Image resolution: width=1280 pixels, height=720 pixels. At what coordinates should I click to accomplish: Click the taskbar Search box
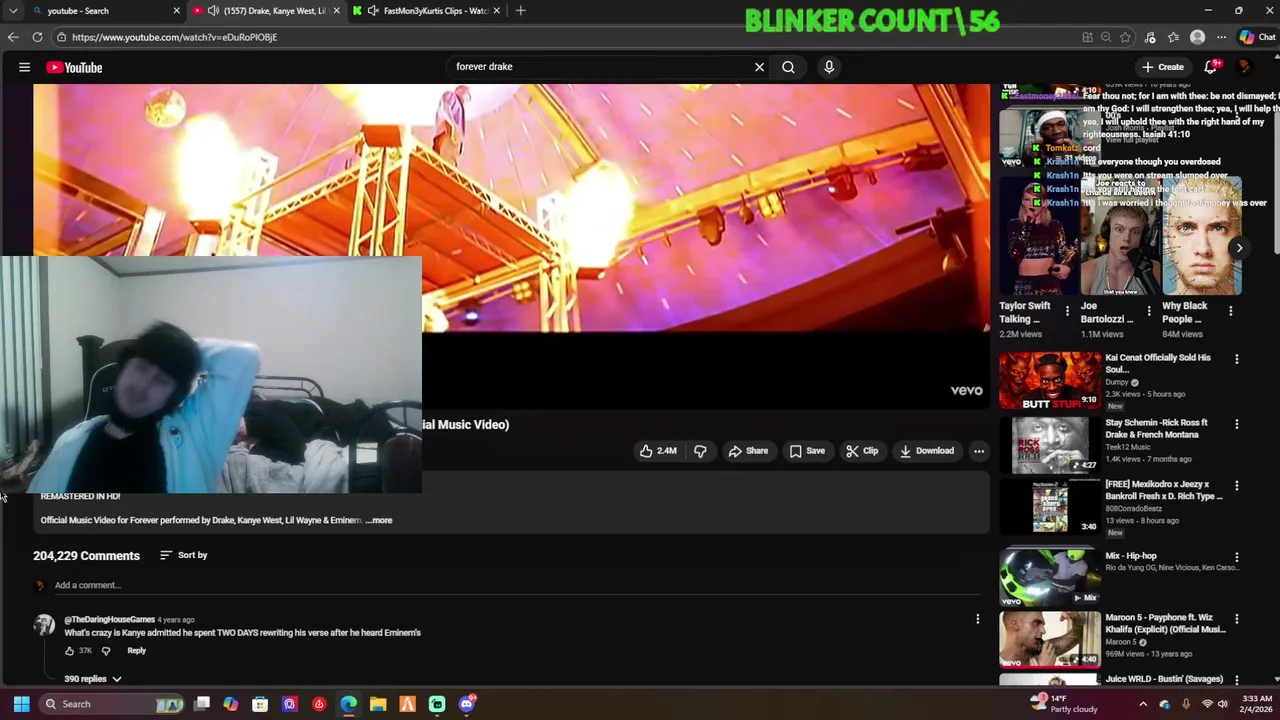112,704
